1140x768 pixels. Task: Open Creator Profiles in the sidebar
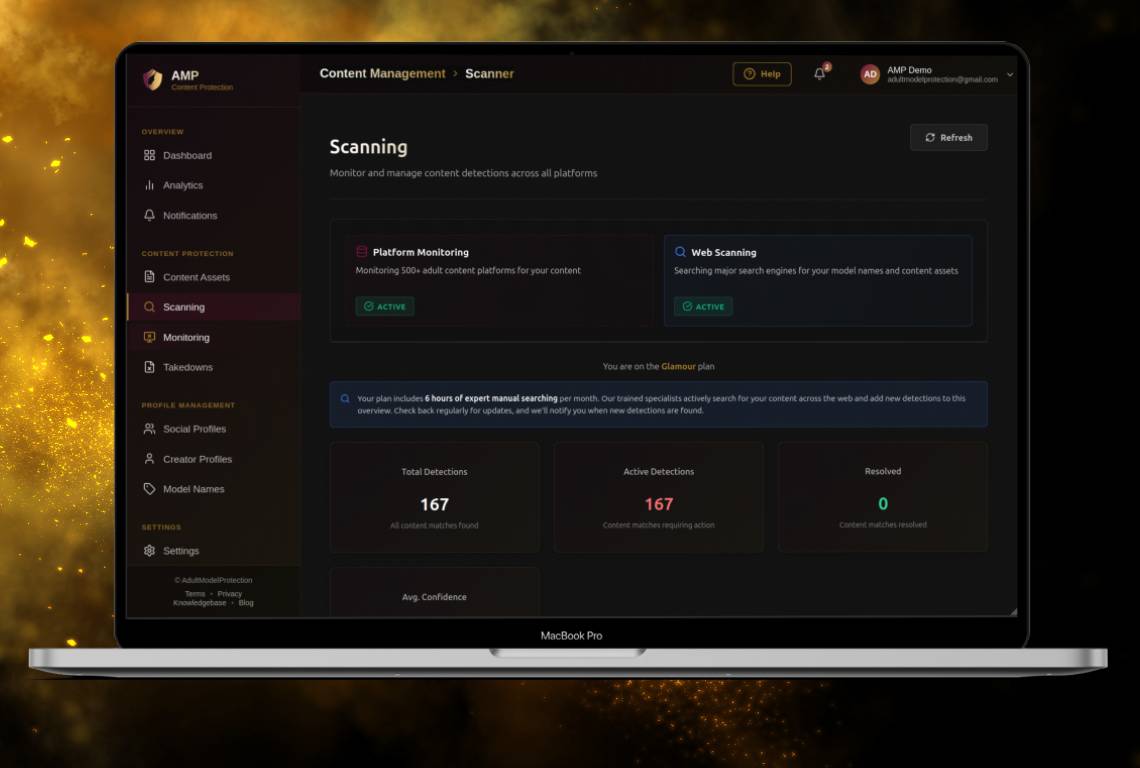(195, 459)
